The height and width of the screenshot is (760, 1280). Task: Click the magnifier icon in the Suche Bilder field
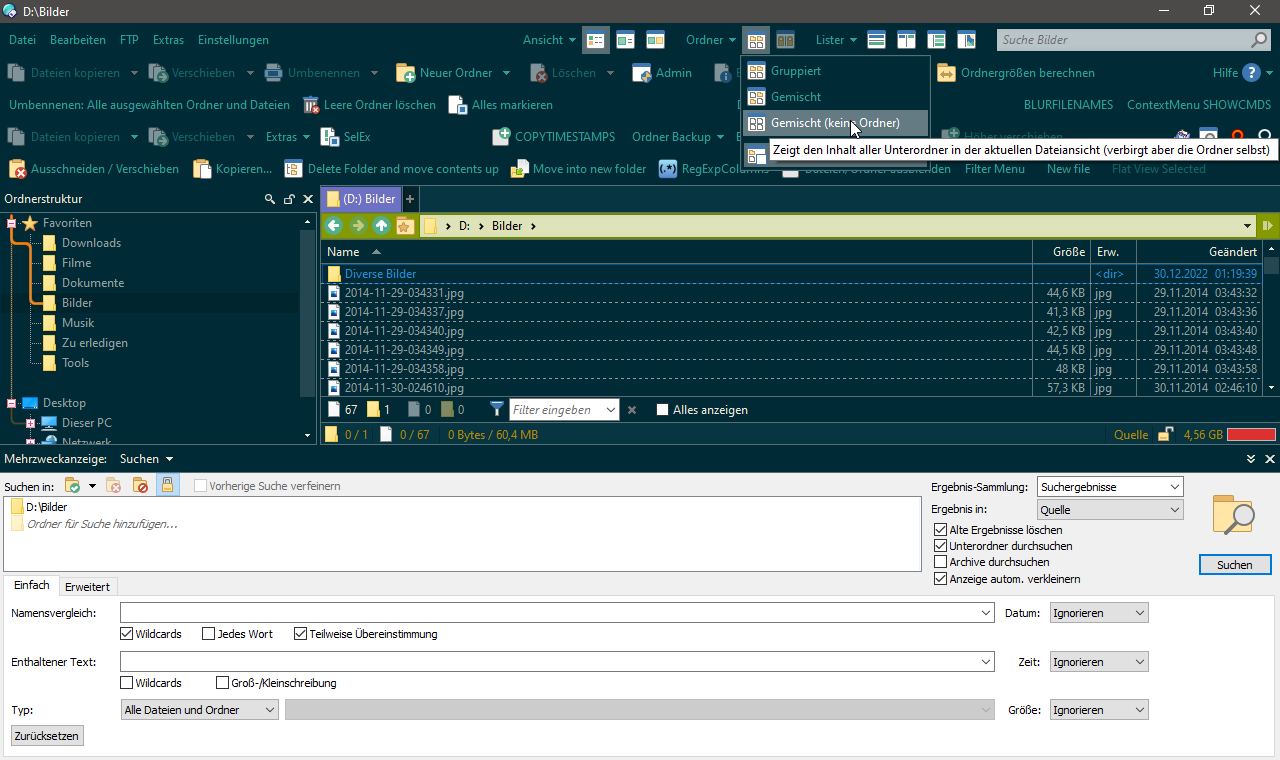coord(1259,40)
